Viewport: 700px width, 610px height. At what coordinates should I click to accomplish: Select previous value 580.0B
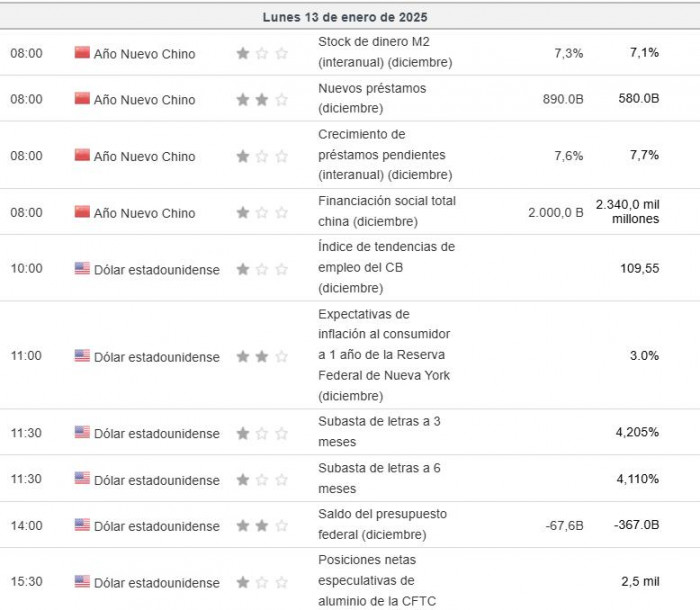tap(638, 98)
